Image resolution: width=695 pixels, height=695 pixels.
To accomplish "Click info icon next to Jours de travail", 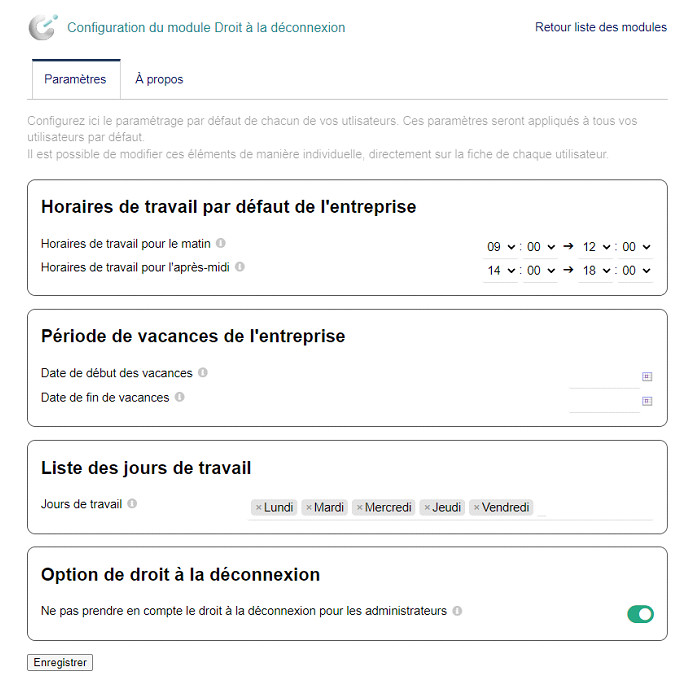I will click(132, 504).
